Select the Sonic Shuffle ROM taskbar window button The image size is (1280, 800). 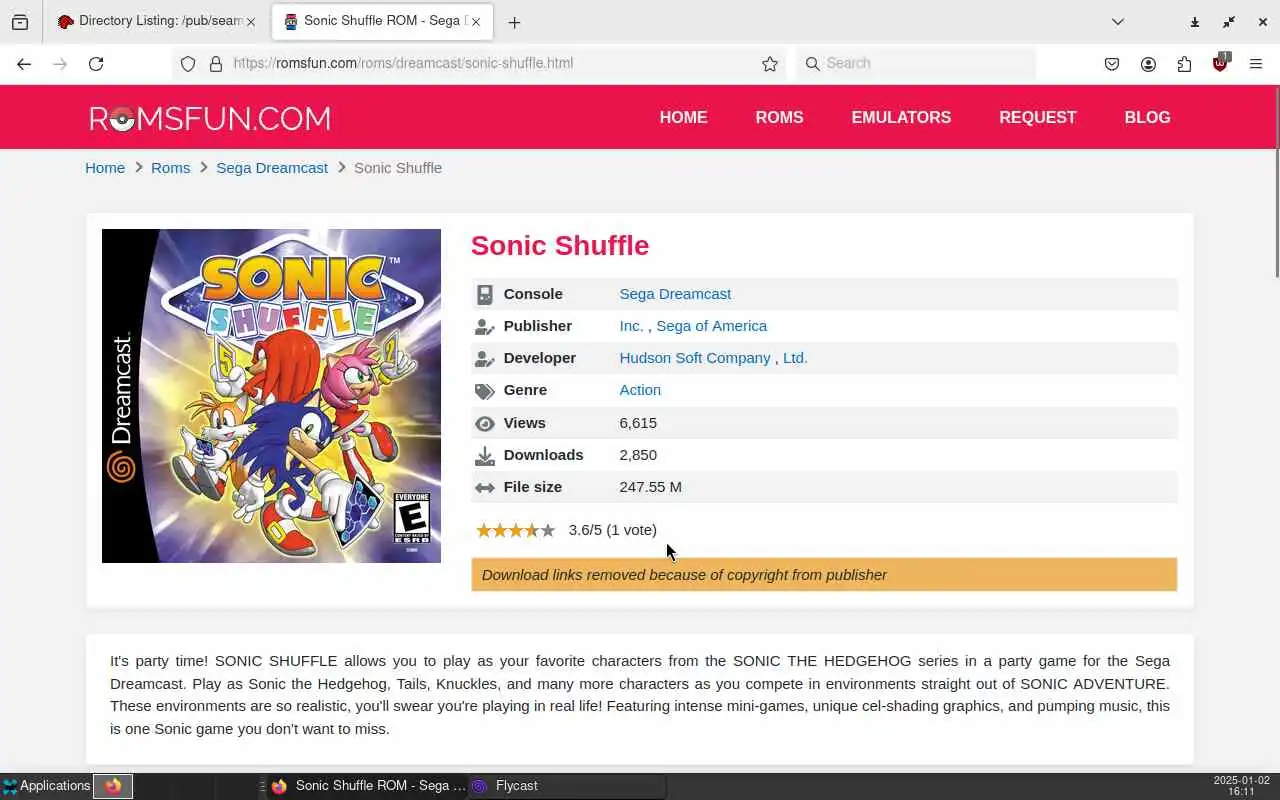(x=366, y=786)
